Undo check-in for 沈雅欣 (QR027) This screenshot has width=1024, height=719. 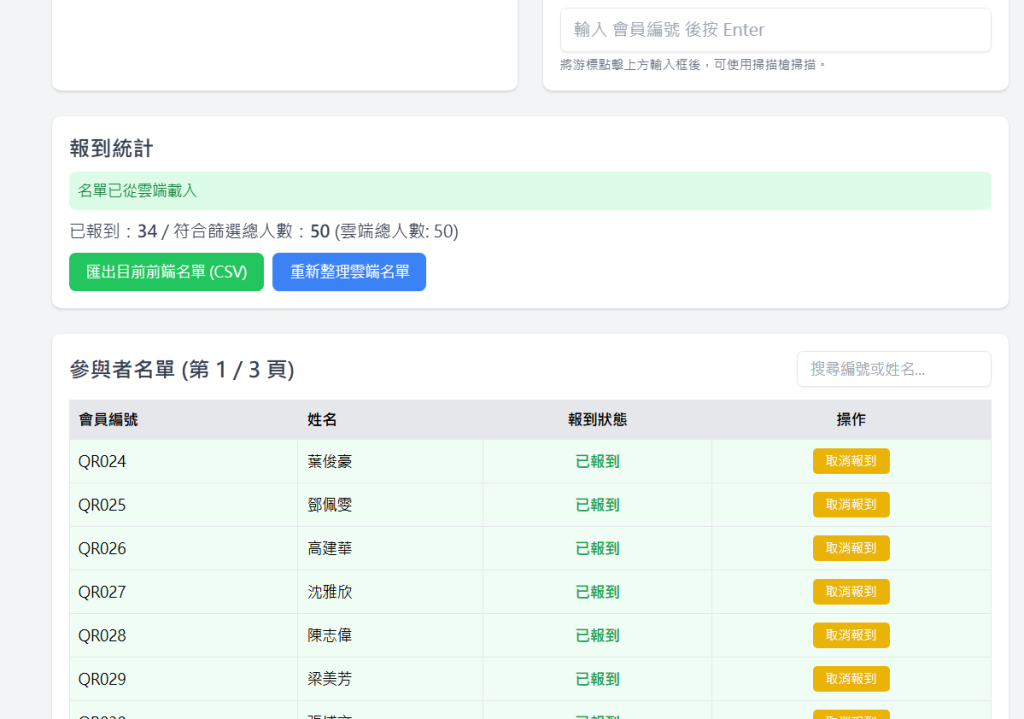point(850,592)
